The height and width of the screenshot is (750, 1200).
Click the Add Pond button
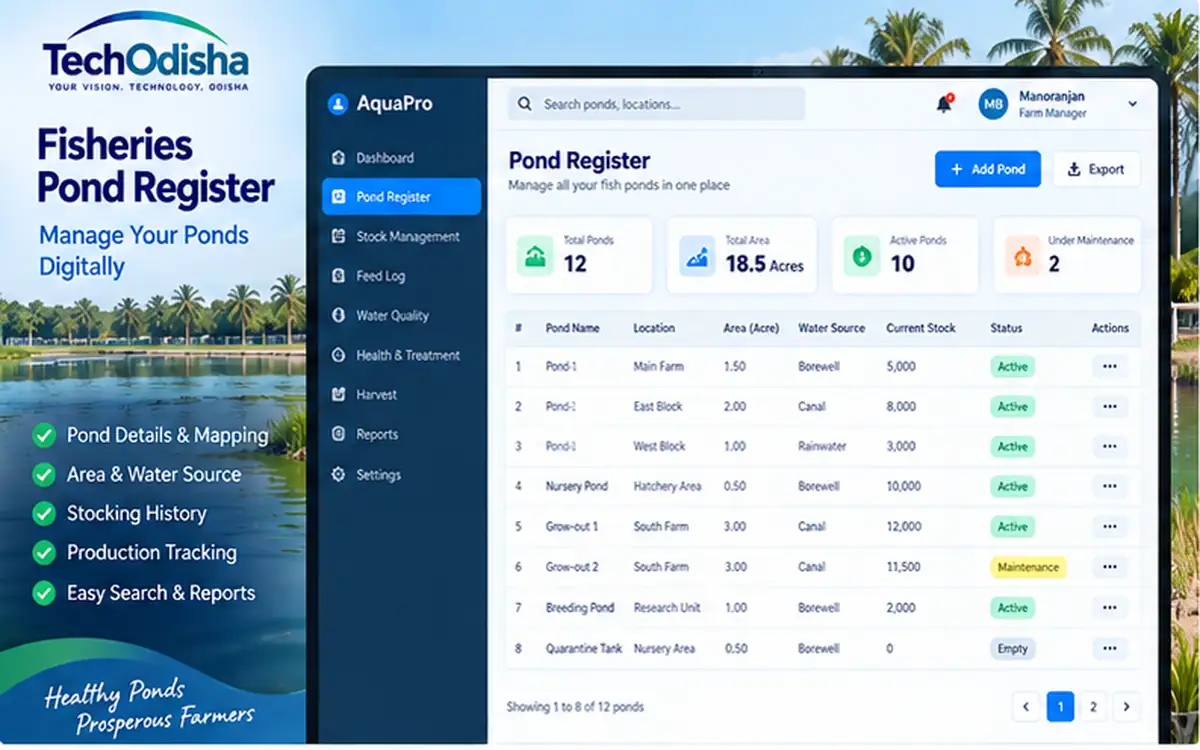(988, 169)
